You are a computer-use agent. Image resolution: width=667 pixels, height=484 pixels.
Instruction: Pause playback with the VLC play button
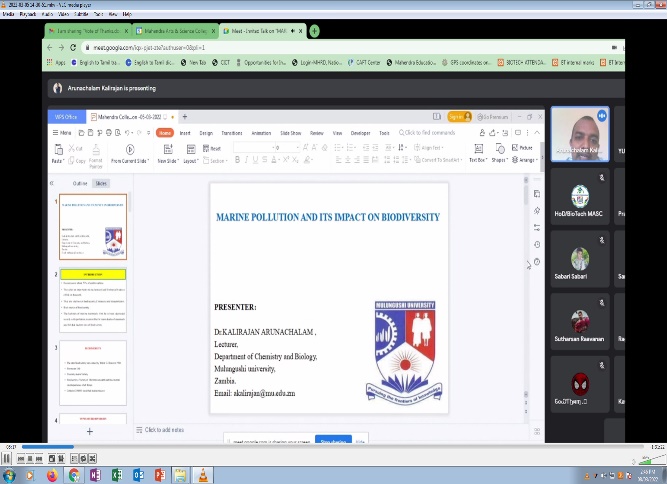(8, 458)
